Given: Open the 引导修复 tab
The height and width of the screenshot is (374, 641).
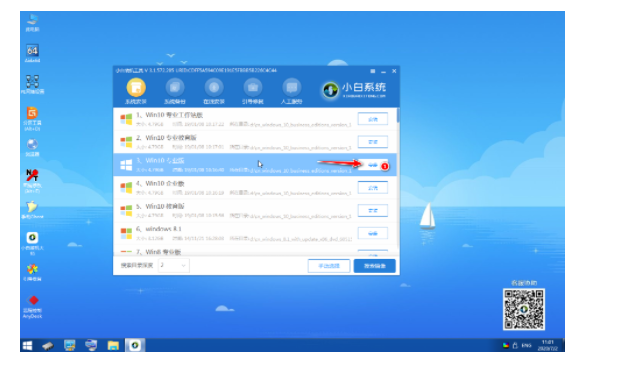Looking at the screenshot, I should click(x=253, y=92).
